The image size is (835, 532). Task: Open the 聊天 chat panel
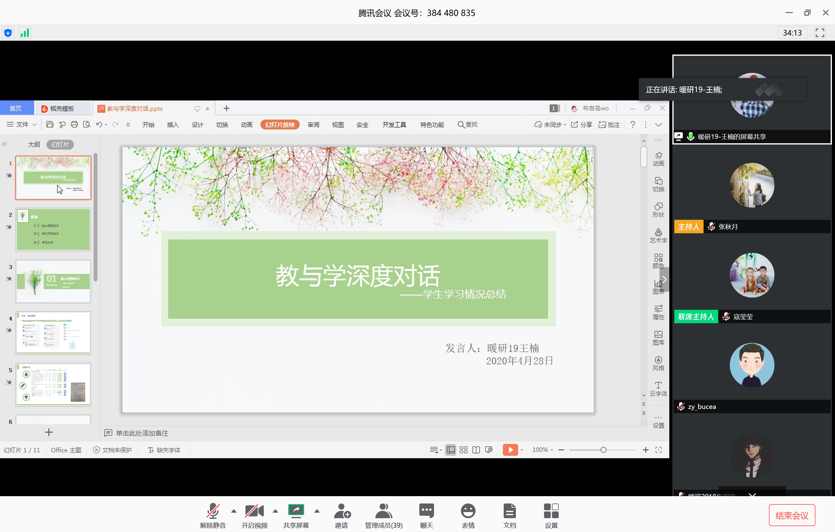(x=427, y=512)
